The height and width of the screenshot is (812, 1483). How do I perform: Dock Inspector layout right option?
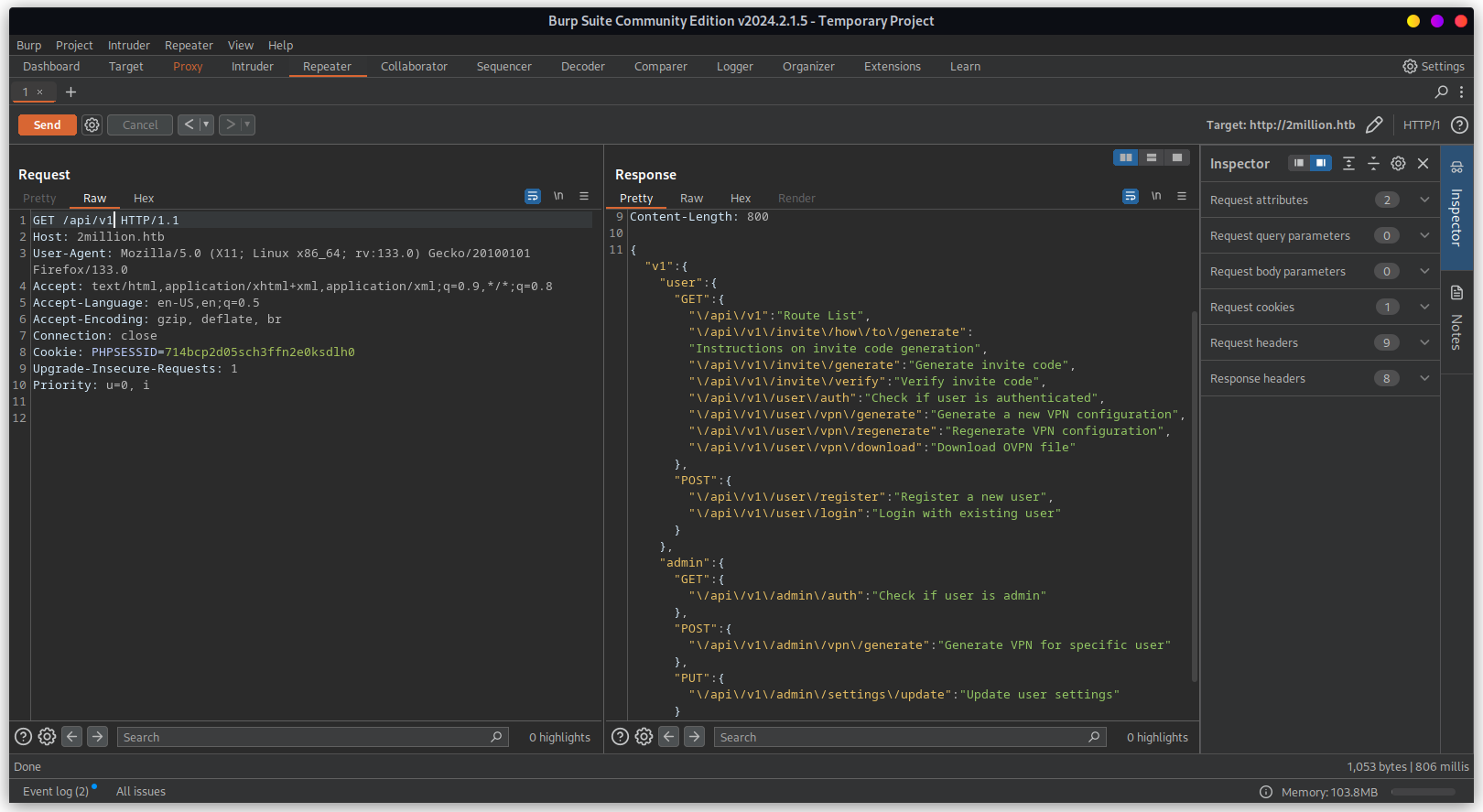pos(1320,163)
